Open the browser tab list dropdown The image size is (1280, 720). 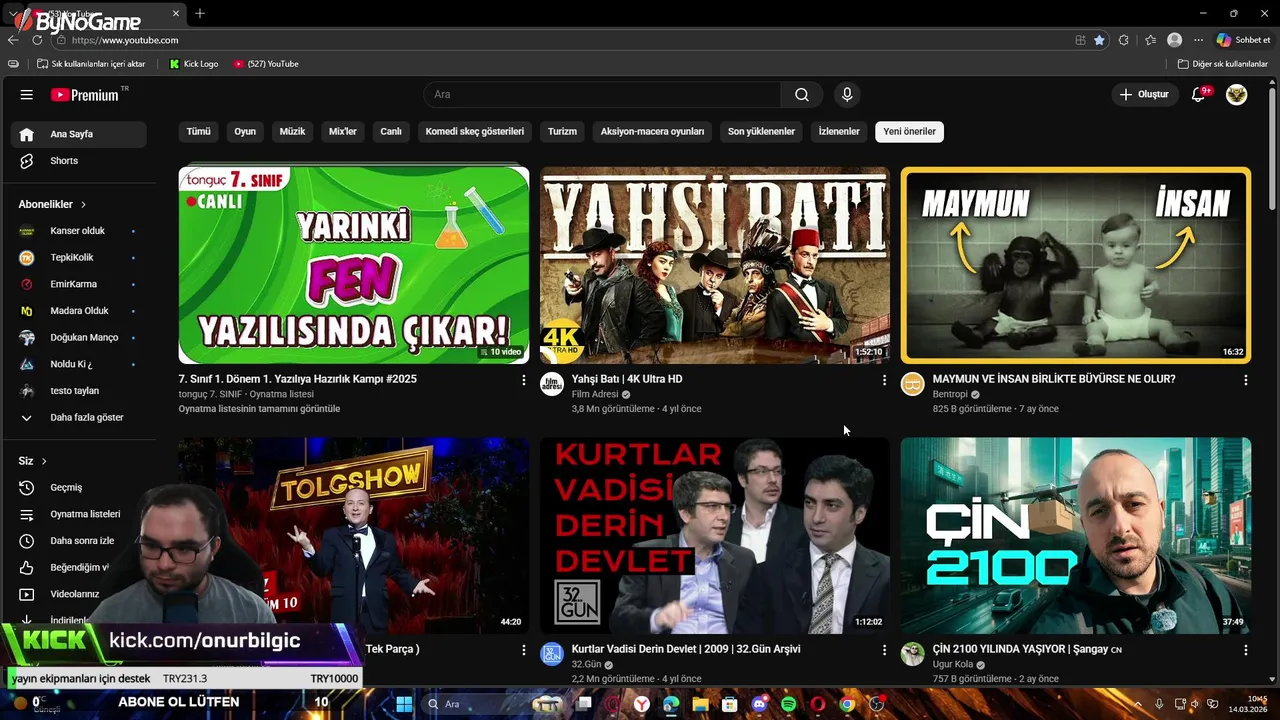[x=13, y=13]
